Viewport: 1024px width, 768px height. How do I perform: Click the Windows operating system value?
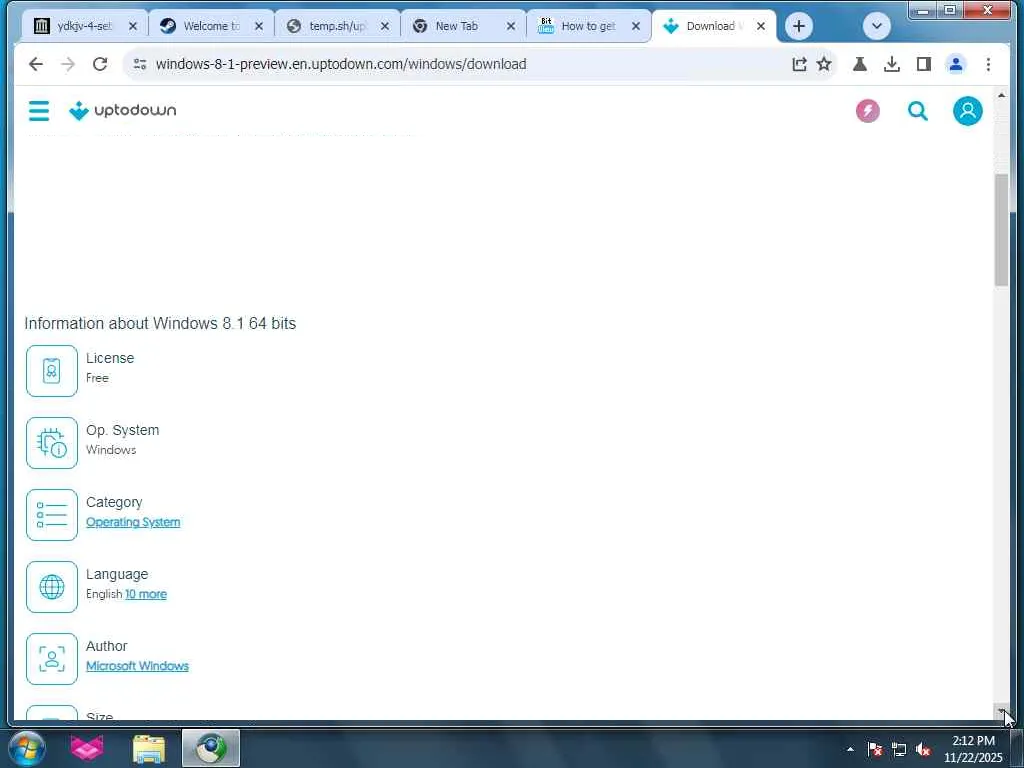(x=111, y=450)
